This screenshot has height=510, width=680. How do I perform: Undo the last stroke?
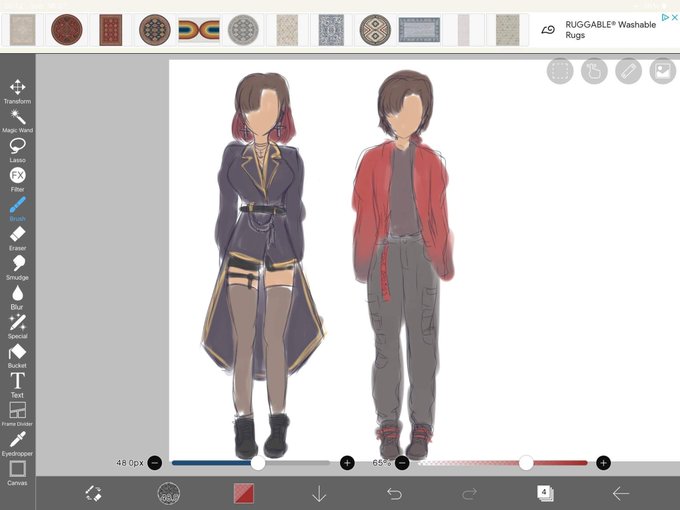point(394,494)
